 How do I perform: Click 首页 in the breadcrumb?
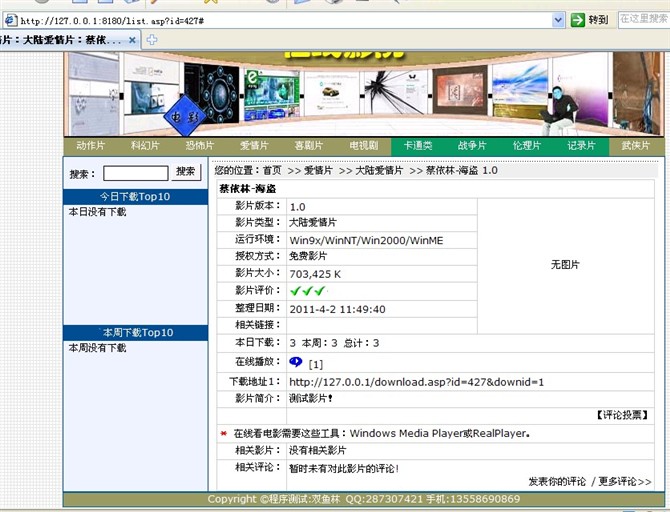[272, 171]
